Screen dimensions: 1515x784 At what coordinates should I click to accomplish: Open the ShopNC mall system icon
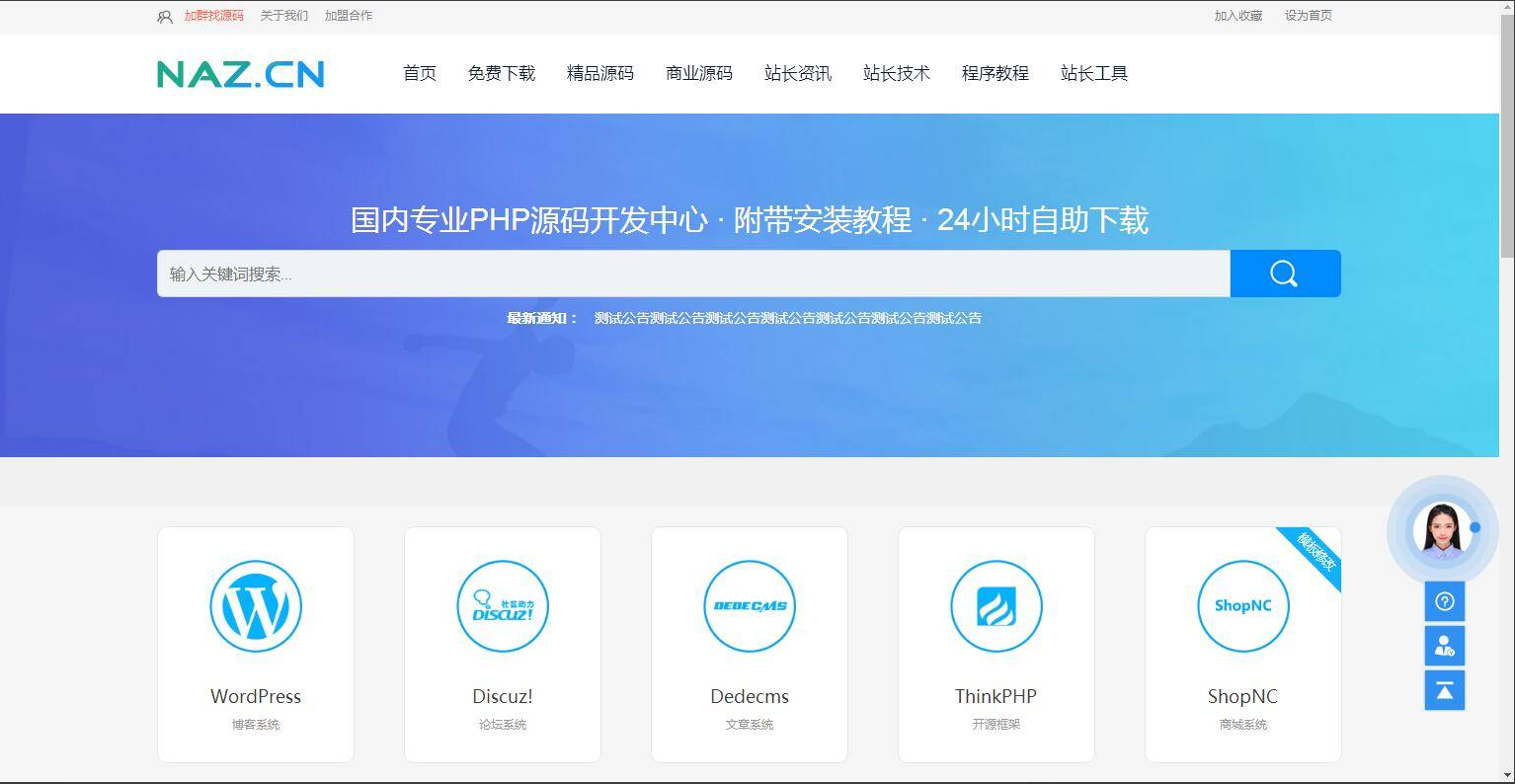[1242, 606]
